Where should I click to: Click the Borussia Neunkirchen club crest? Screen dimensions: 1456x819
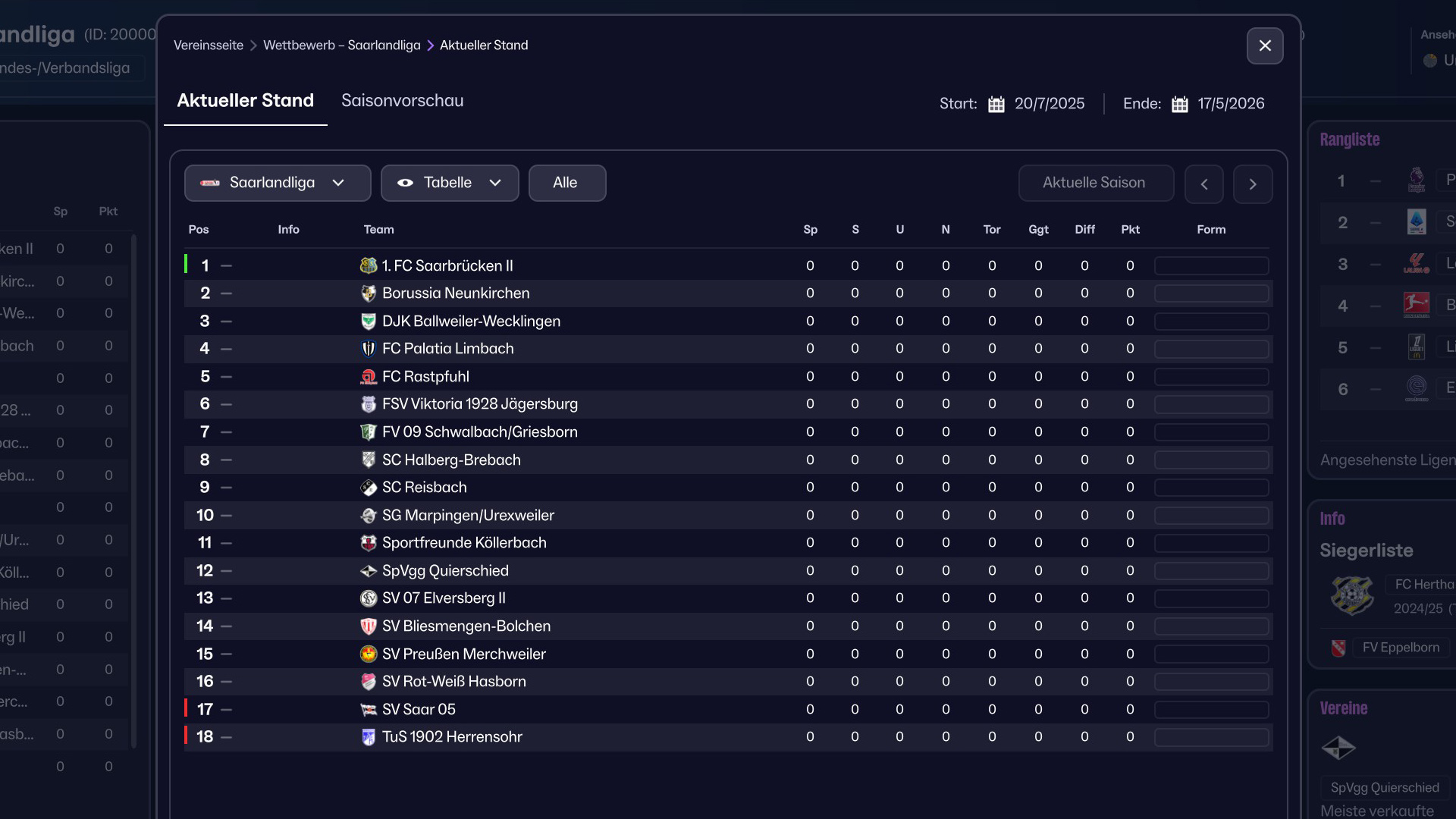[369, 293]
